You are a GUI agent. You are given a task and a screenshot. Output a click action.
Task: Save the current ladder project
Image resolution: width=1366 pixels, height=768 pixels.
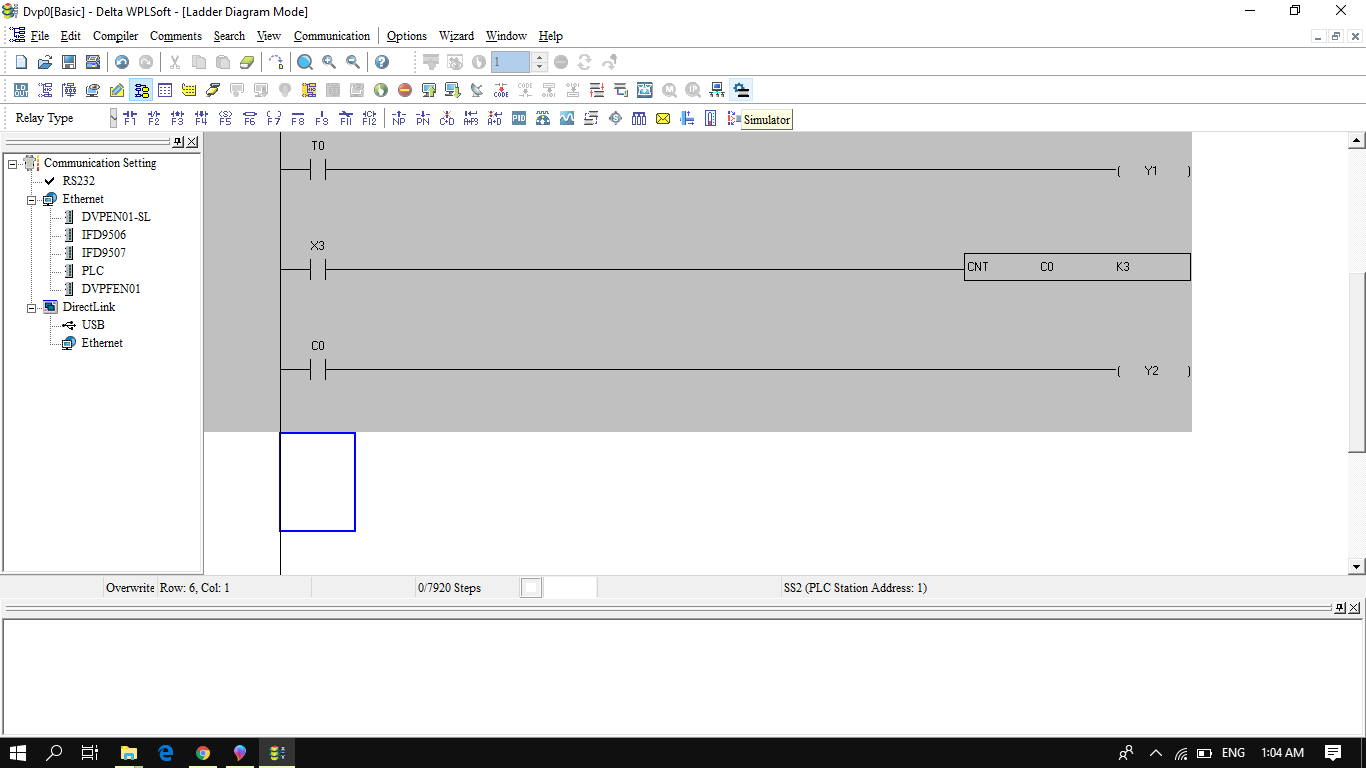click(68, 61)
